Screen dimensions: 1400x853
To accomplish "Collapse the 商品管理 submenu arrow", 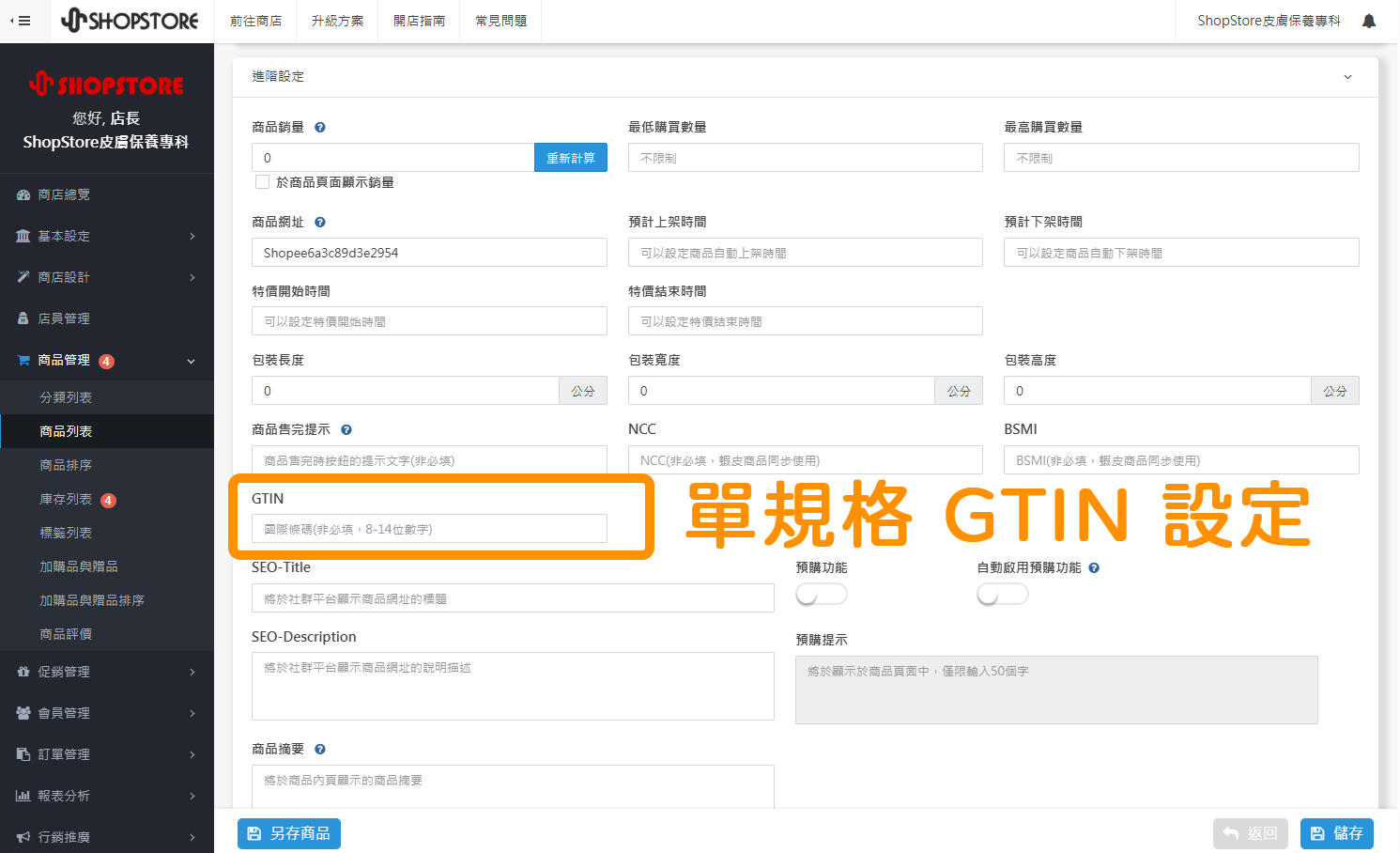I will point(192,361).
